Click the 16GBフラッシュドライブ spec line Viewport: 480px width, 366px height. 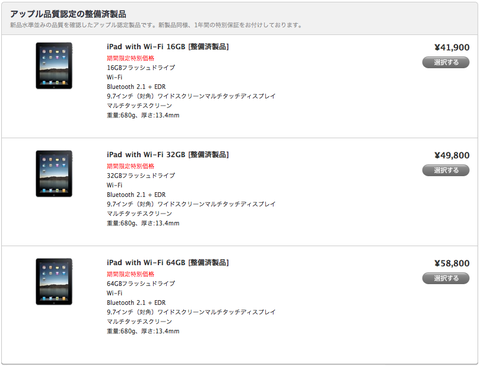tap(141, 68)
